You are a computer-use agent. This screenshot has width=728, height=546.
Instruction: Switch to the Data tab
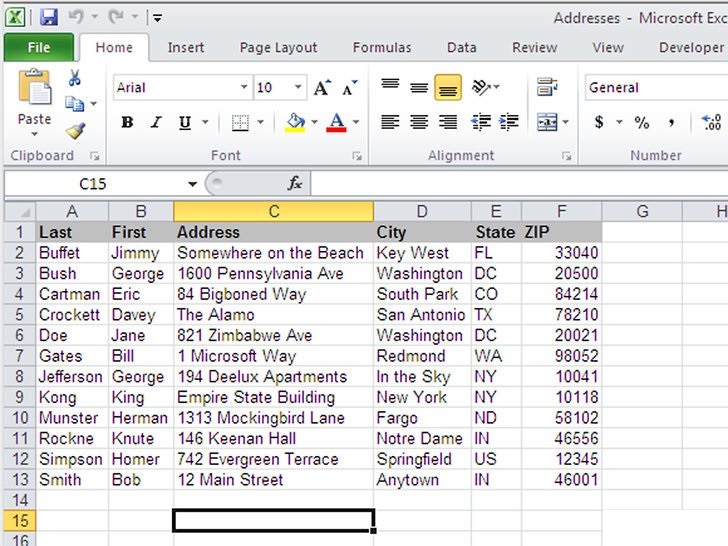tap(462, 47)
